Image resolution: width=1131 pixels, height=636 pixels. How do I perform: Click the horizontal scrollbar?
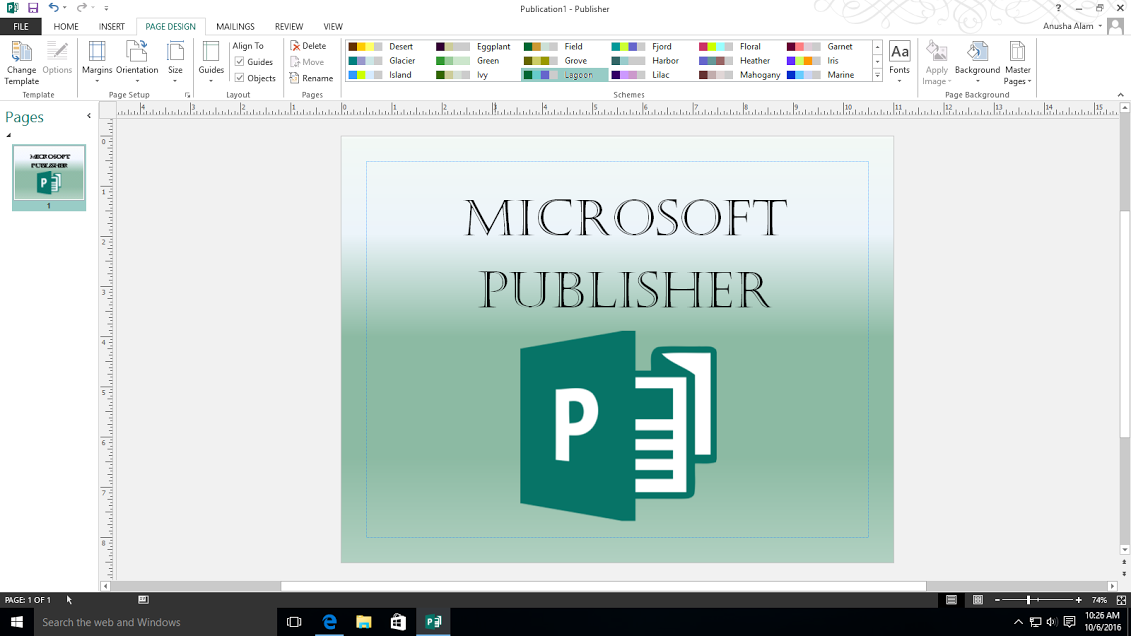tap(603, 586)
